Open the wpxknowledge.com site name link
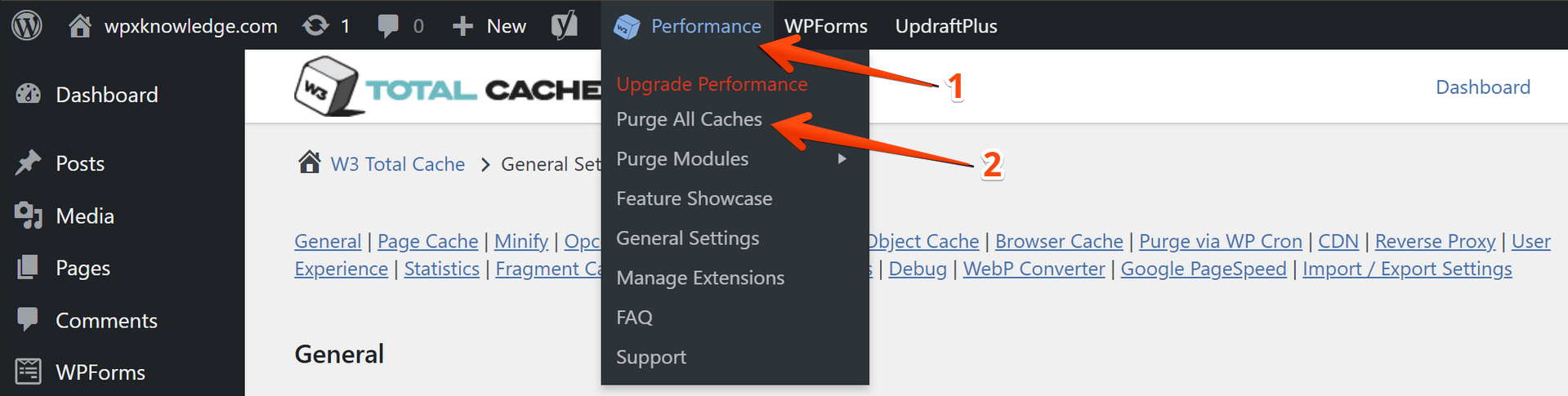1568x396 pixels. [190, 26]
